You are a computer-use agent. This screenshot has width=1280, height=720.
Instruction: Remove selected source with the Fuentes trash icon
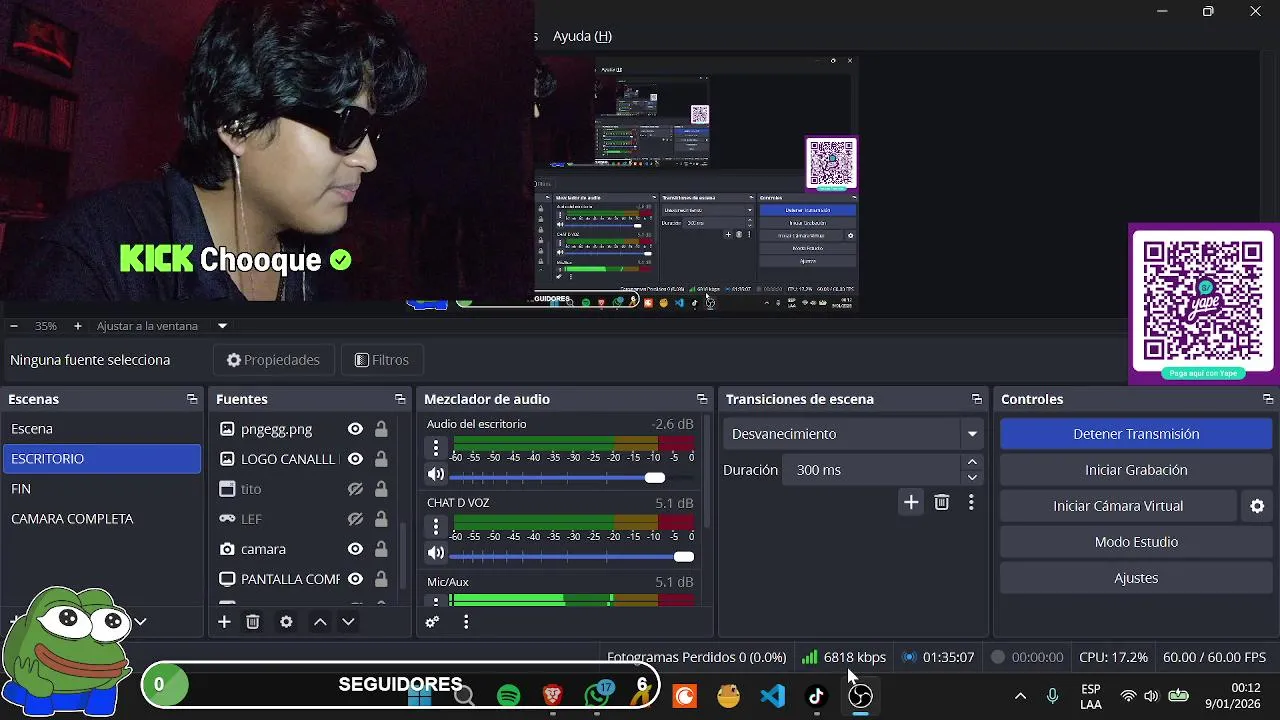coord(253,622)
